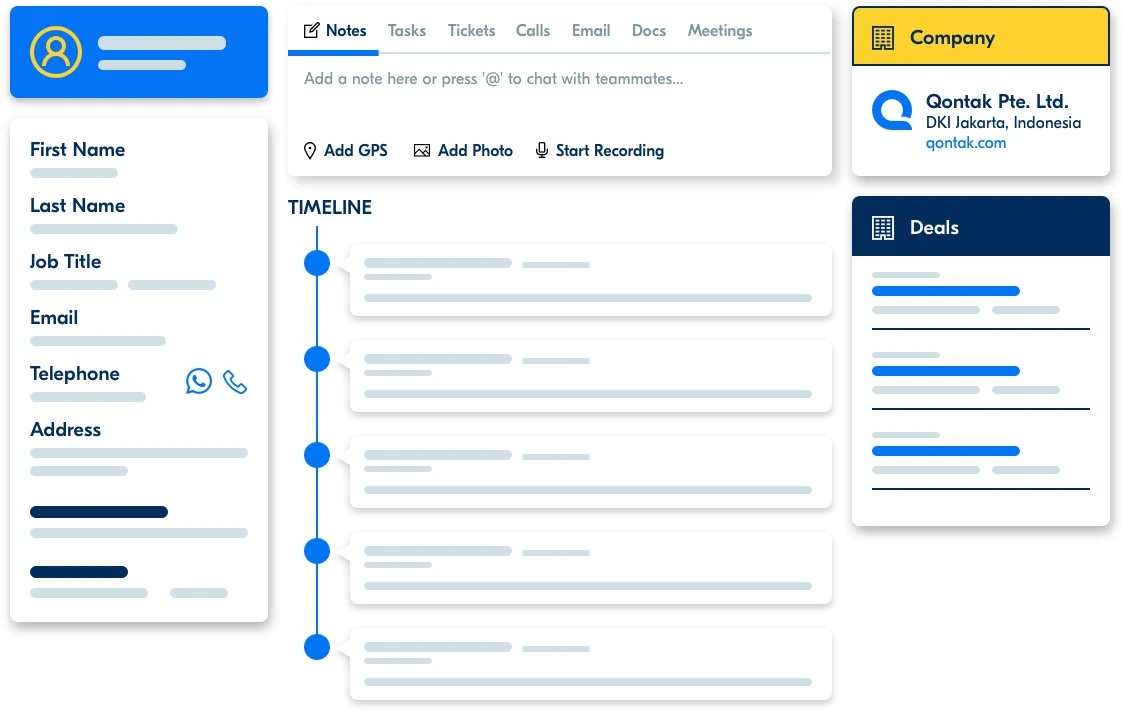The width and height of the screenshot is (1124, 712).
Task: Click the Deals panel header
Action: pos(981,227)
